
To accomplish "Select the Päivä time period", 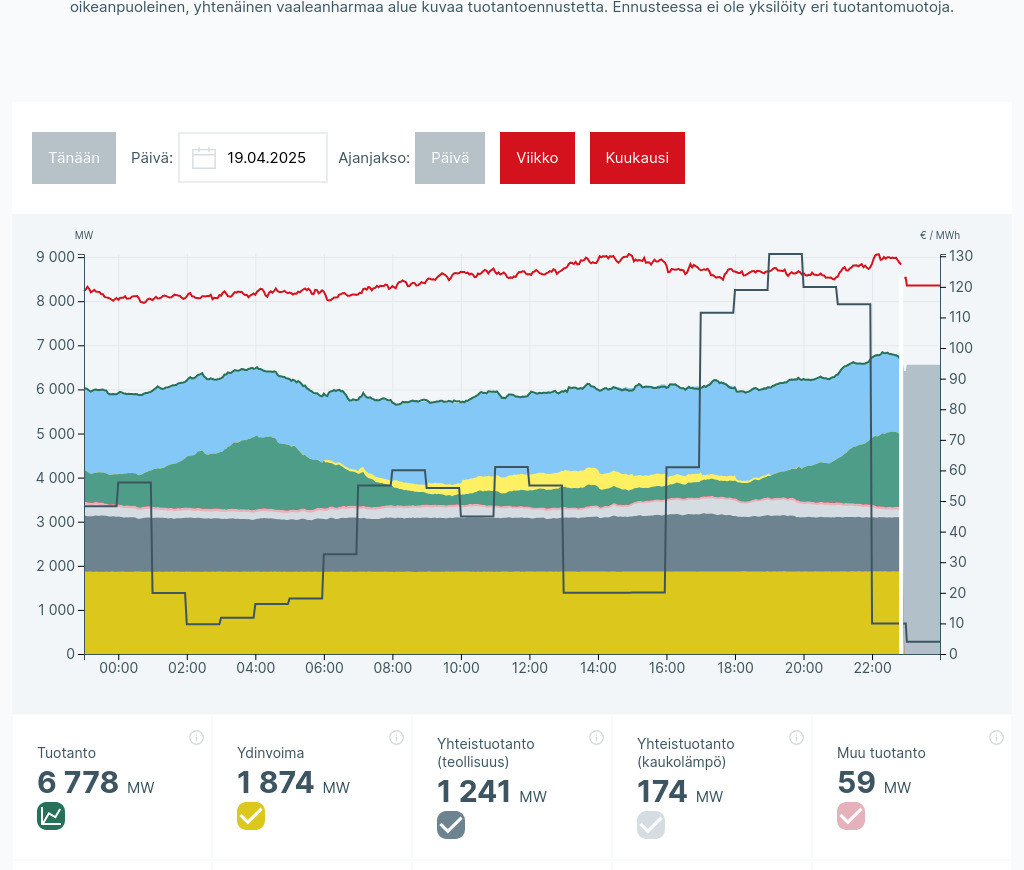I will coord(450,158).
